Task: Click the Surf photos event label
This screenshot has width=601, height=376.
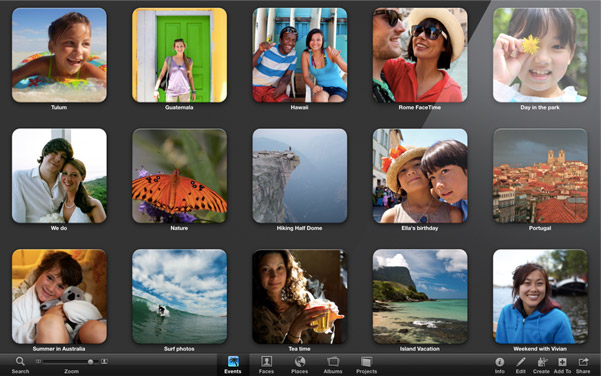Action: coord(179,349)
